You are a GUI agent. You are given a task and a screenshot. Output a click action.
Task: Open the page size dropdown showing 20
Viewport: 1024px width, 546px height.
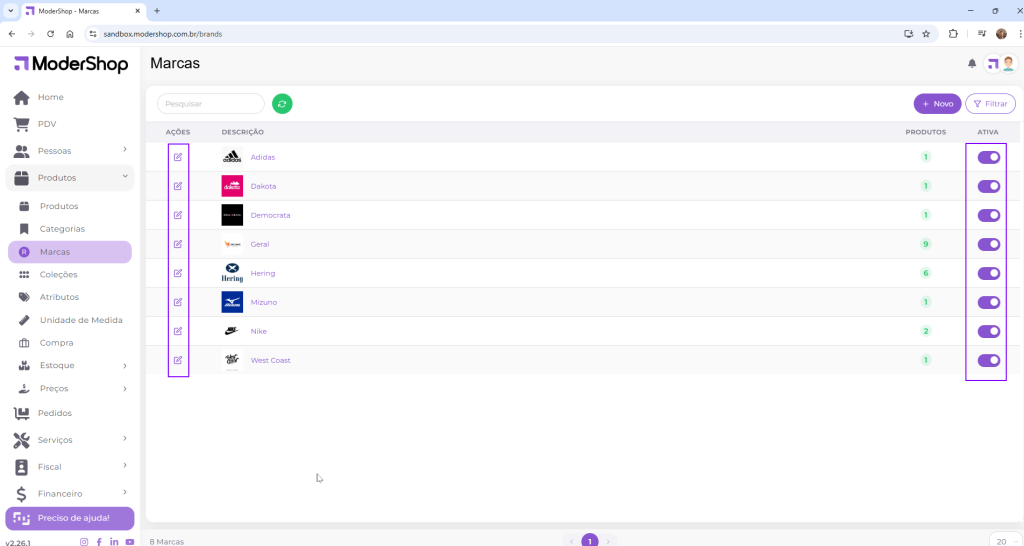1003,540
